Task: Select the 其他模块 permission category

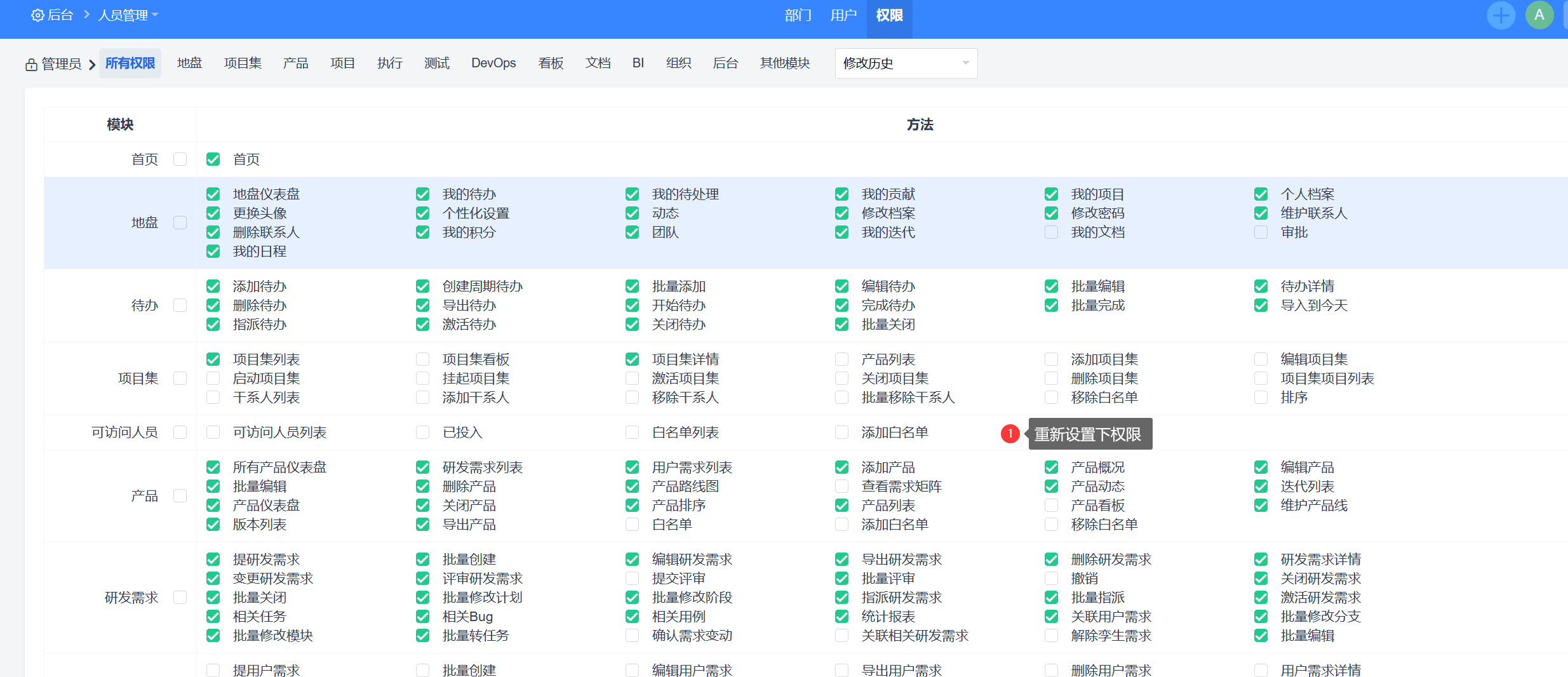Action: click(784, 63)
